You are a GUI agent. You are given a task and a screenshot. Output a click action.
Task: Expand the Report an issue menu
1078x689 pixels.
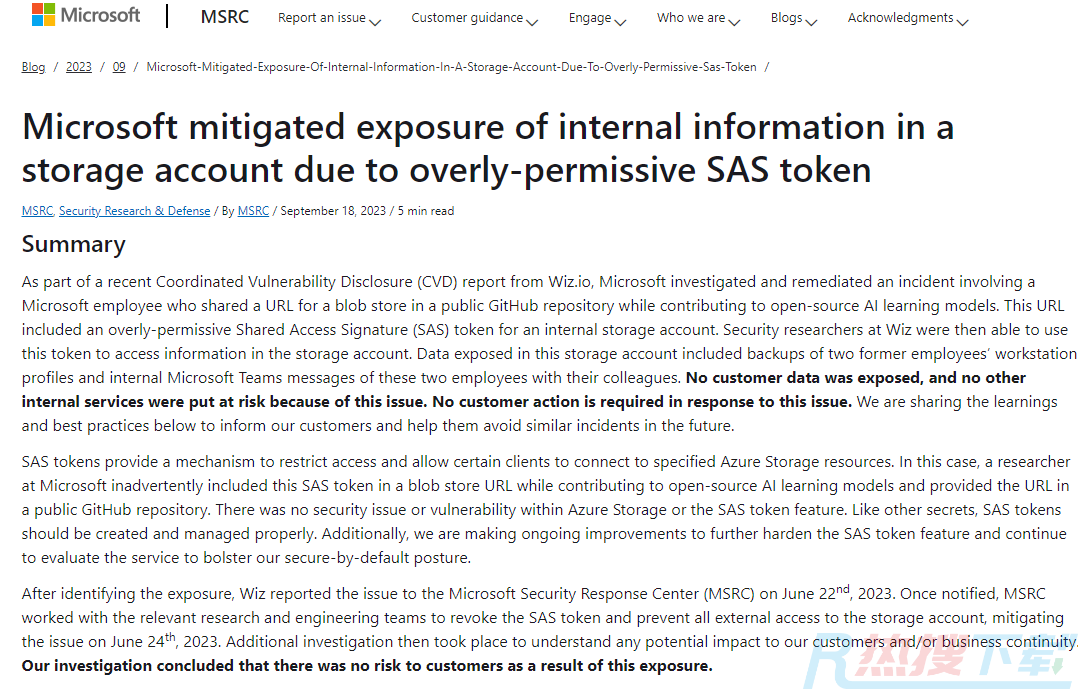[x=329, y=18]
